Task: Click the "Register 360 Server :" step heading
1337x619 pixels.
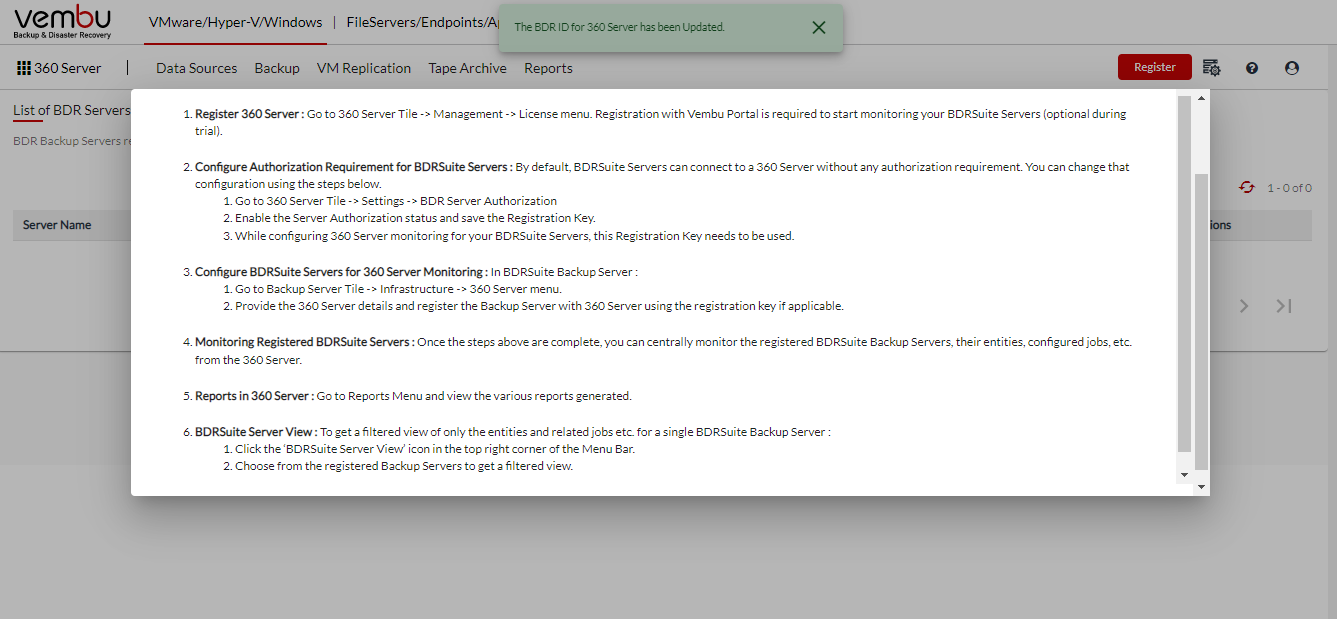Action: (249, 114)
